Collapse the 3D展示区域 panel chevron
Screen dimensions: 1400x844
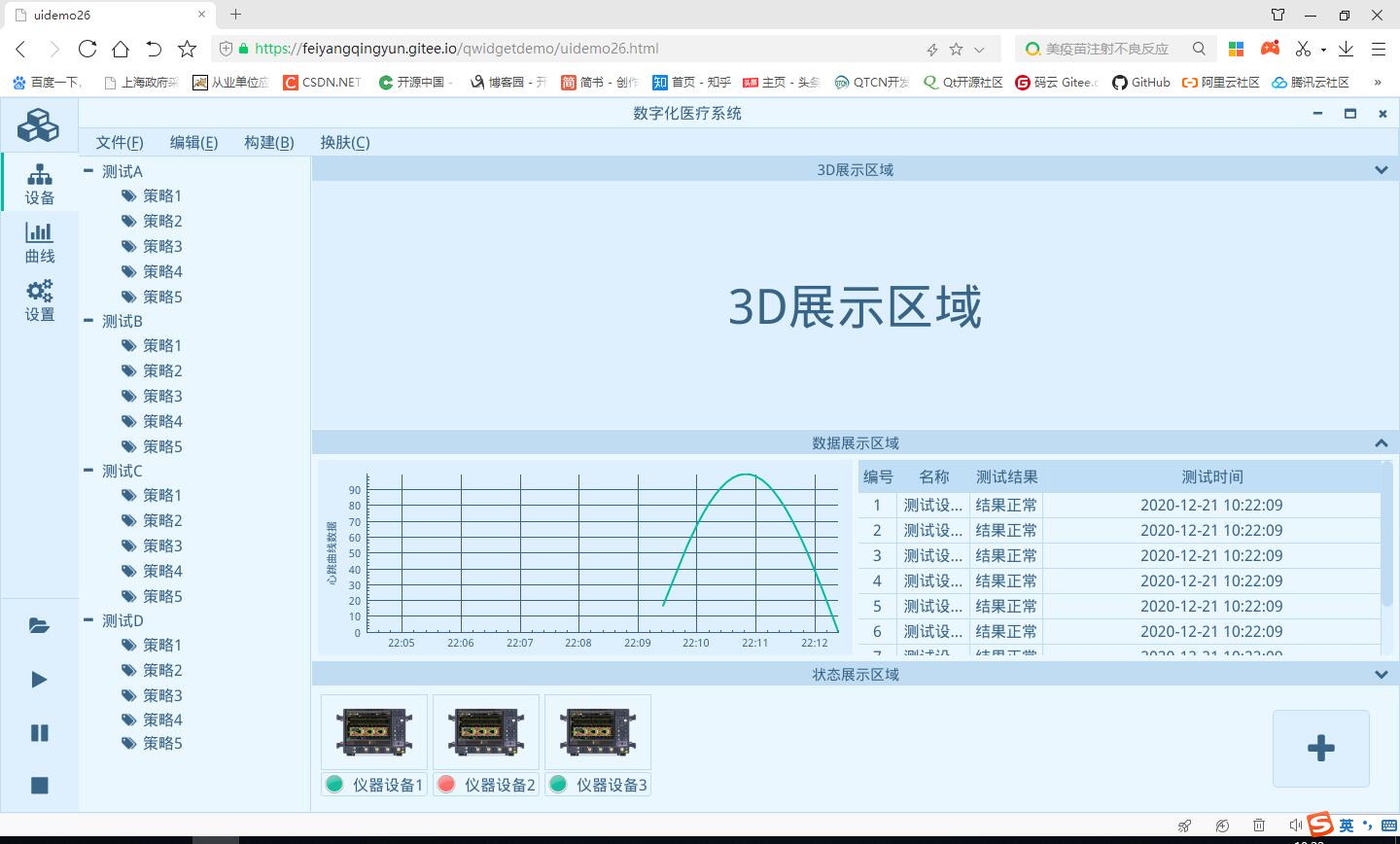pyautogui.click(x=1381, y=170)
